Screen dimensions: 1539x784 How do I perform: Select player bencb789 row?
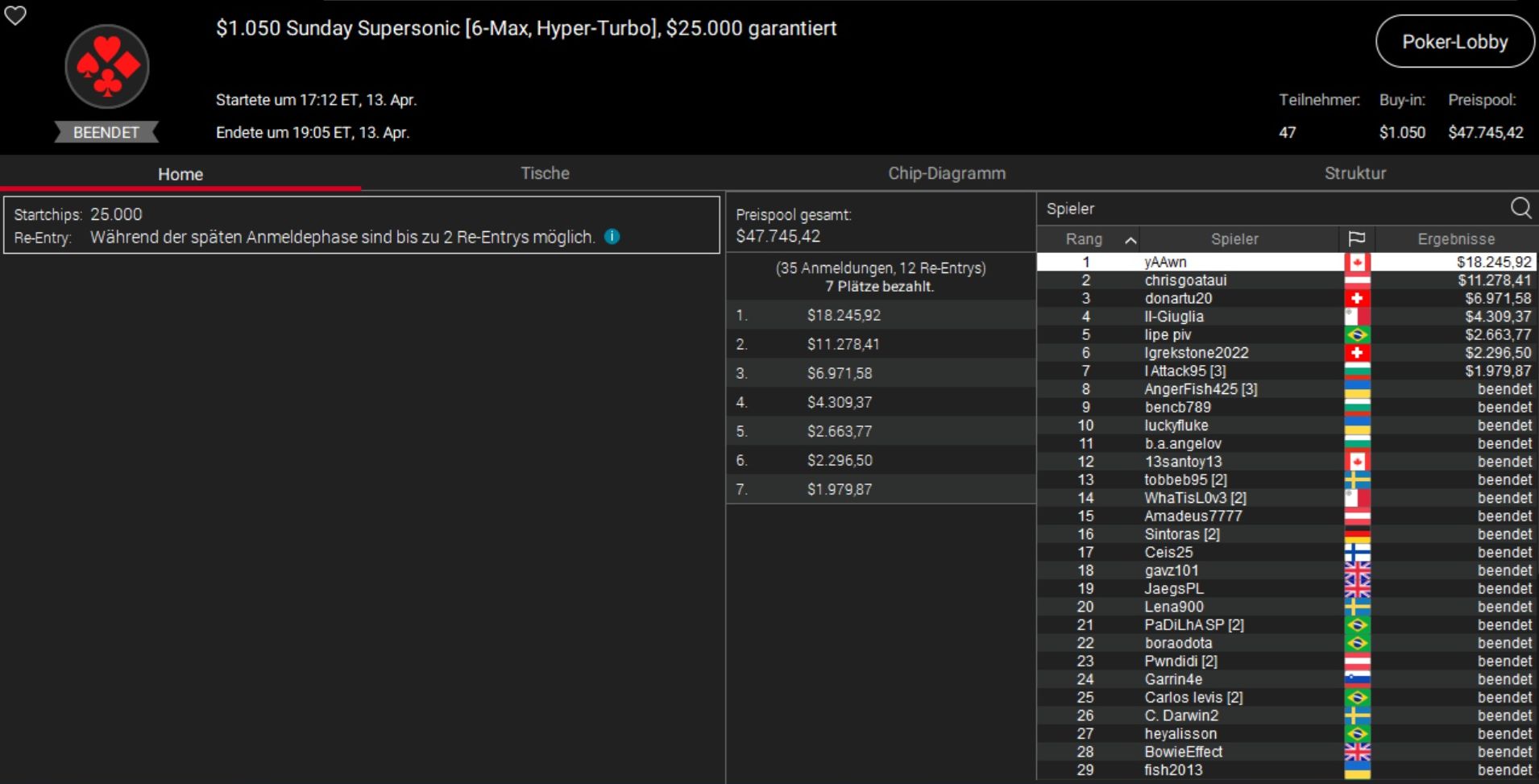click(x=1286, y=407)
